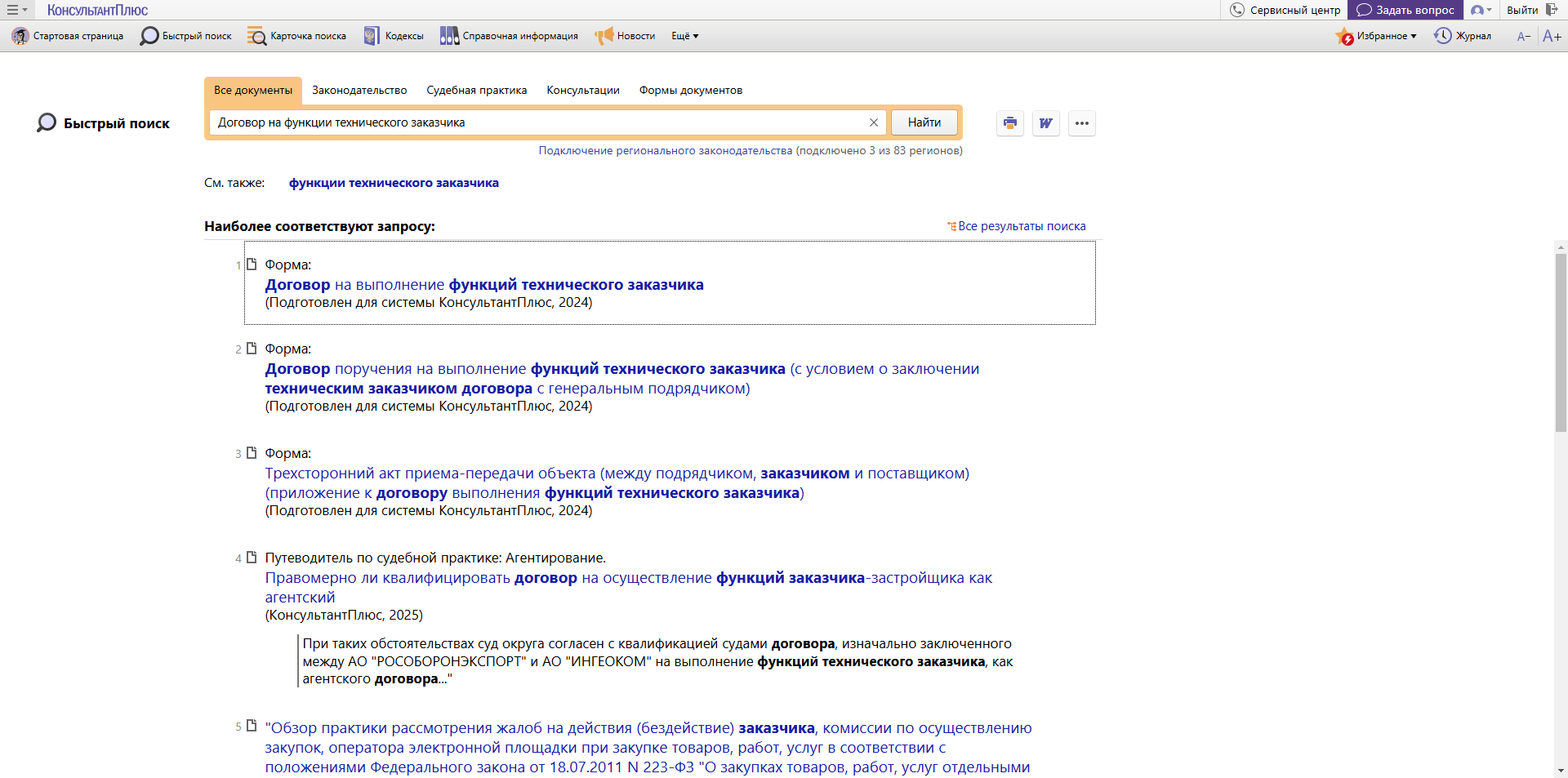
Task: Open more actions ellipsis button
Action: click(x=1082, y=123)
